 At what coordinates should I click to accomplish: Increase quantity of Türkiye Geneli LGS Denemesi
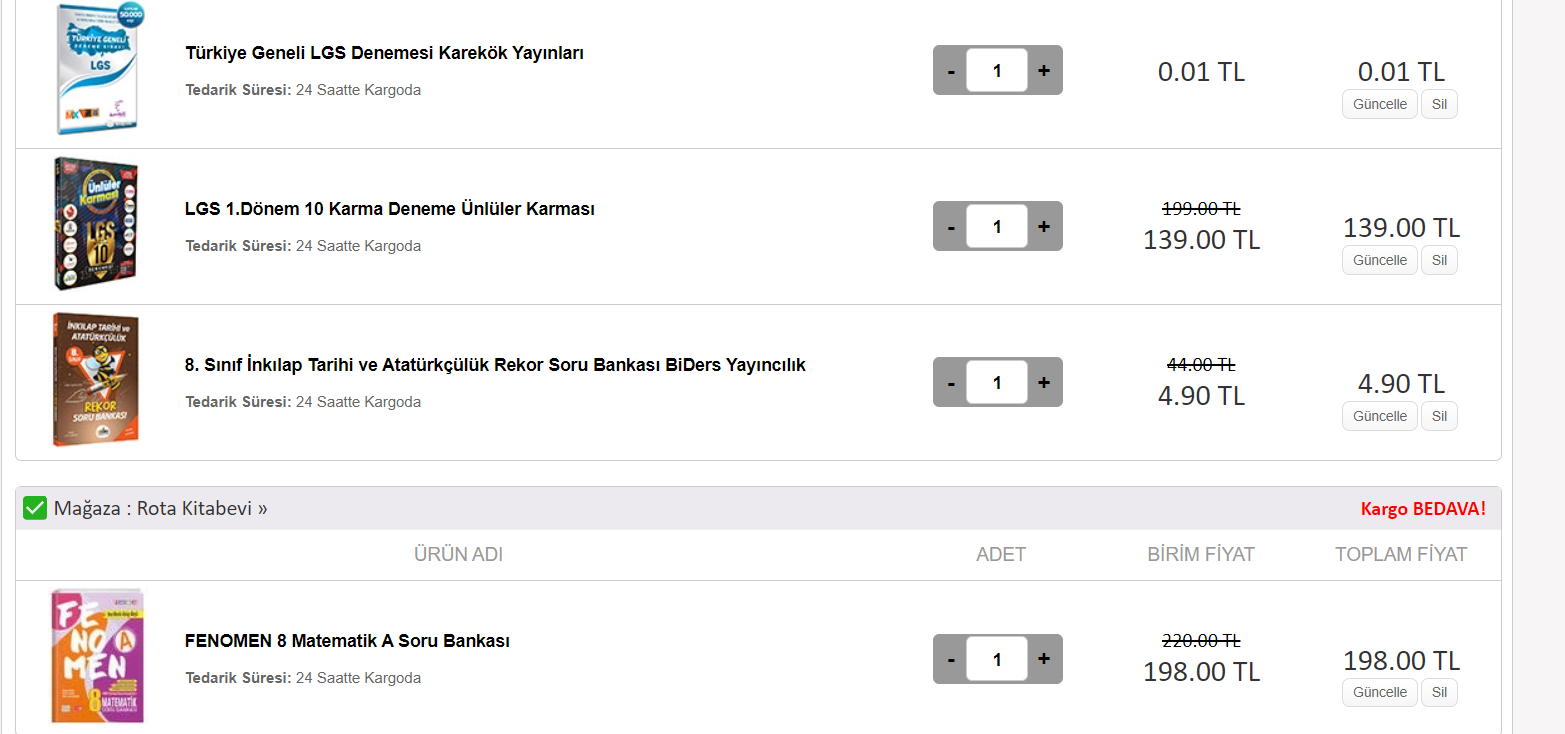pyautogui.click(x=1044, y=71)
